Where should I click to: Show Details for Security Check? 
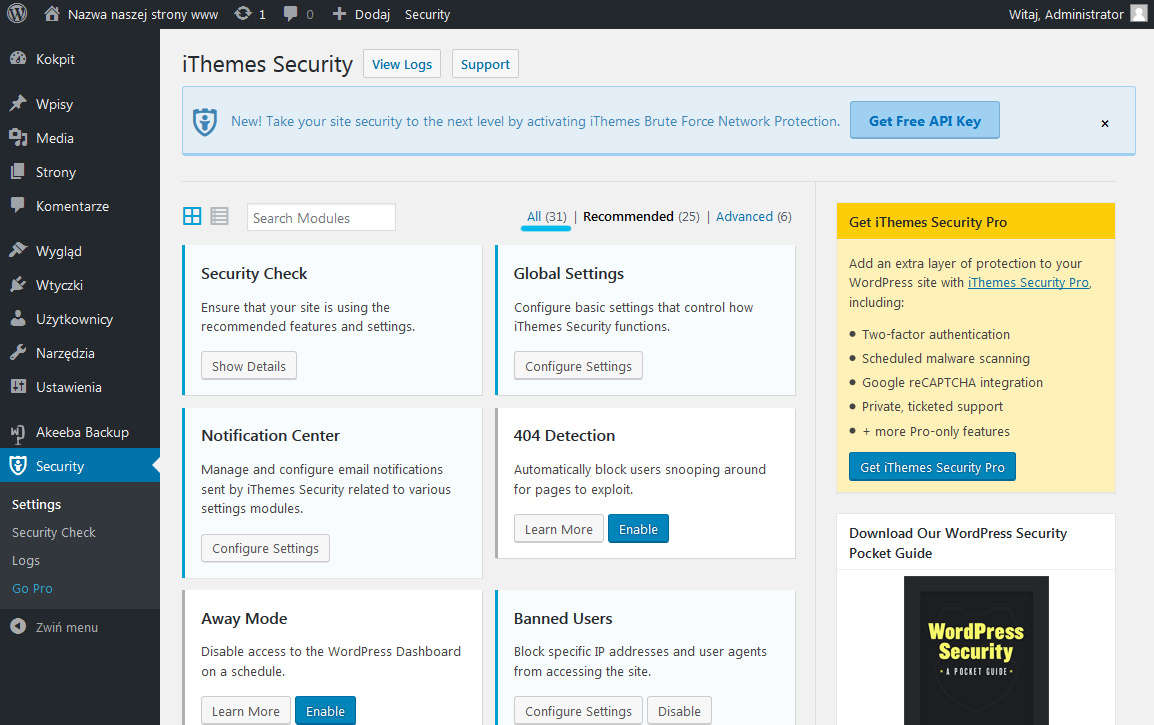(249, 366)
